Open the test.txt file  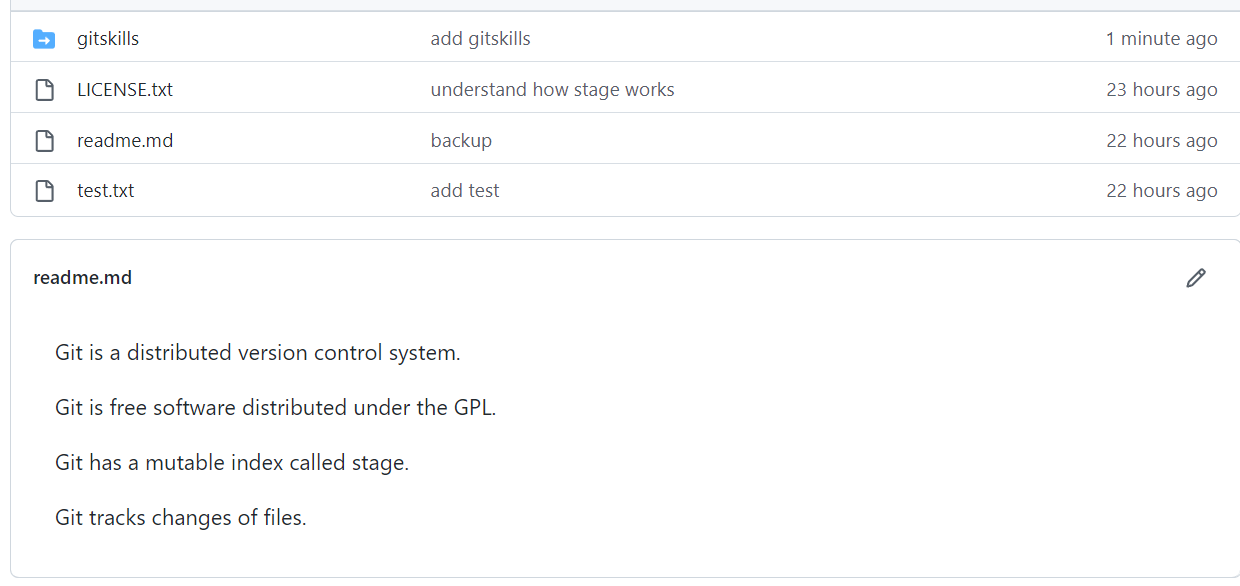click(x=106, y=191)
